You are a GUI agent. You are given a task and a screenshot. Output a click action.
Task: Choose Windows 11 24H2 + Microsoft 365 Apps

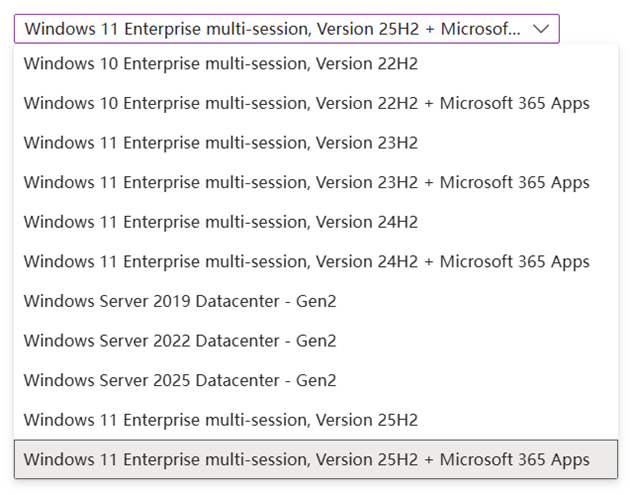click(306, 262)
